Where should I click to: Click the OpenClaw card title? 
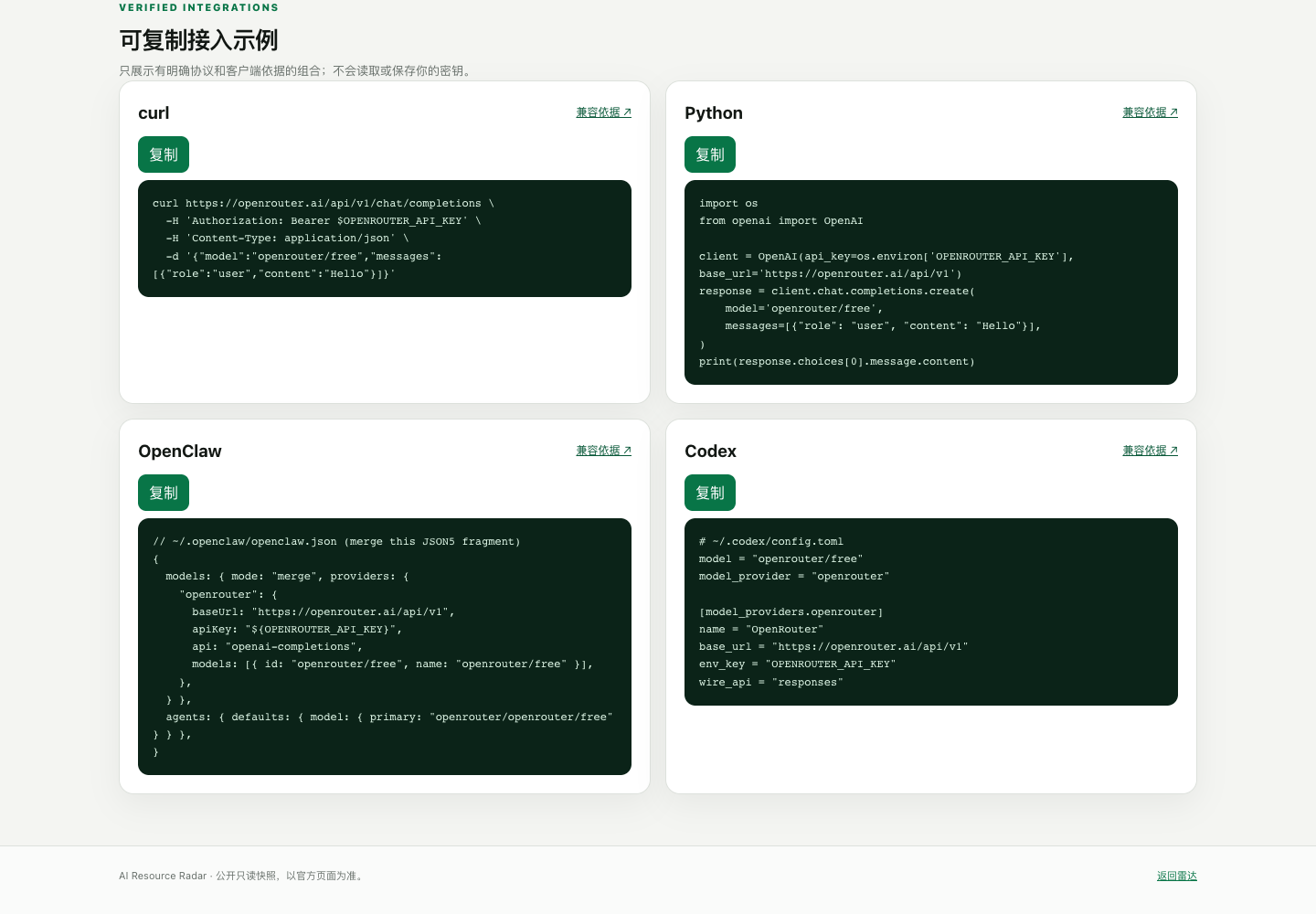coord(180,452)
